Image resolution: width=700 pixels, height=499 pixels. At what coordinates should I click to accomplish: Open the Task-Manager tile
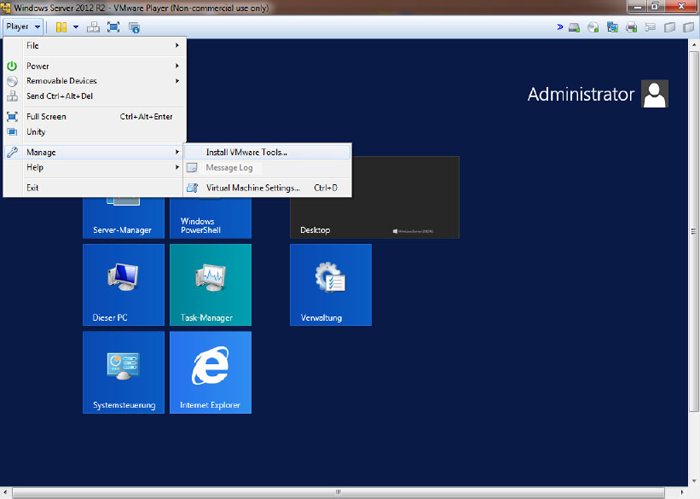tap(211, 285)
